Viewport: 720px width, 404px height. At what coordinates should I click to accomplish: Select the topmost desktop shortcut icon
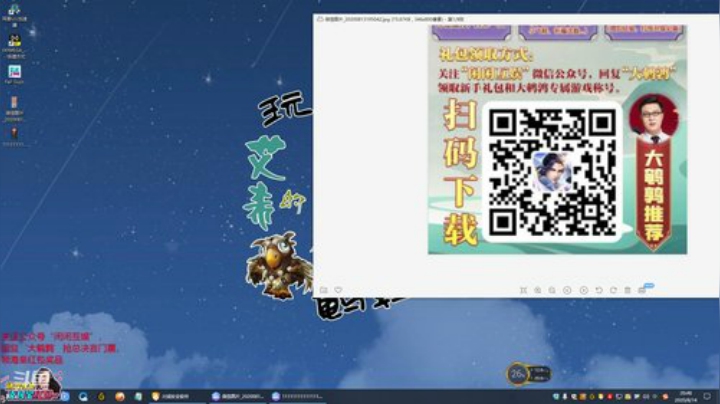coord(14,15)
